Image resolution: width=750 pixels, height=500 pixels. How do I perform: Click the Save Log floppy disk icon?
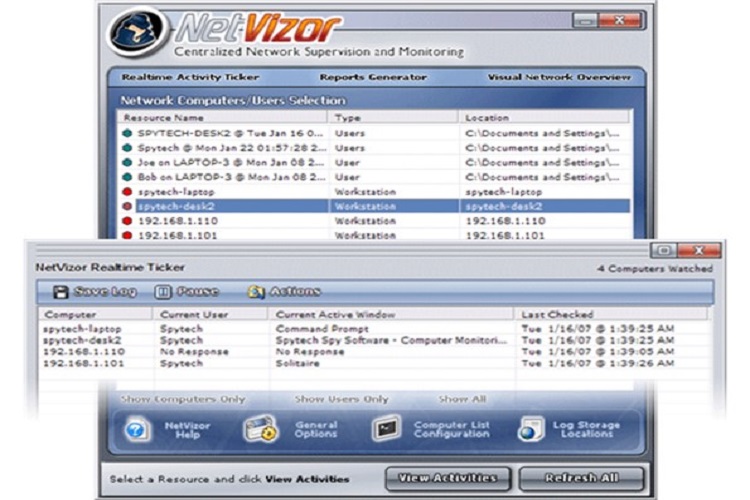point(61,292)
